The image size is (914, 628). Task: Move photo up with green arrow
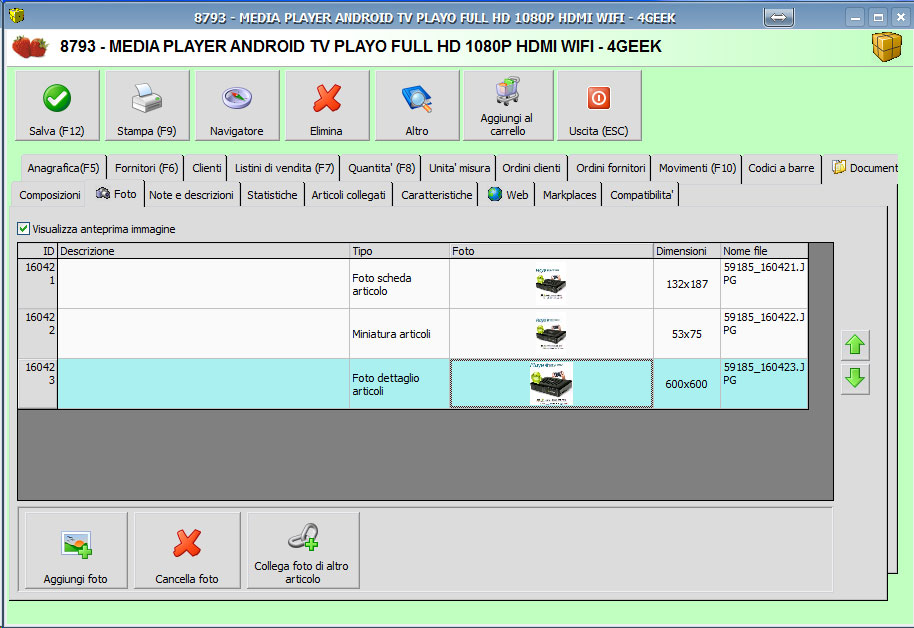click(x=855, y=345)
